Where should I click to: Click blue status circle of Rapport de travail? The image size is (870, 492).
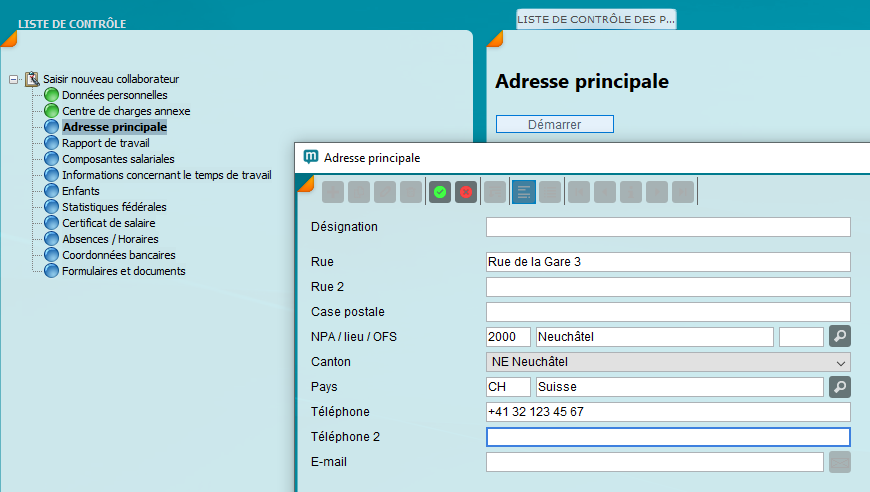(51, 143)
